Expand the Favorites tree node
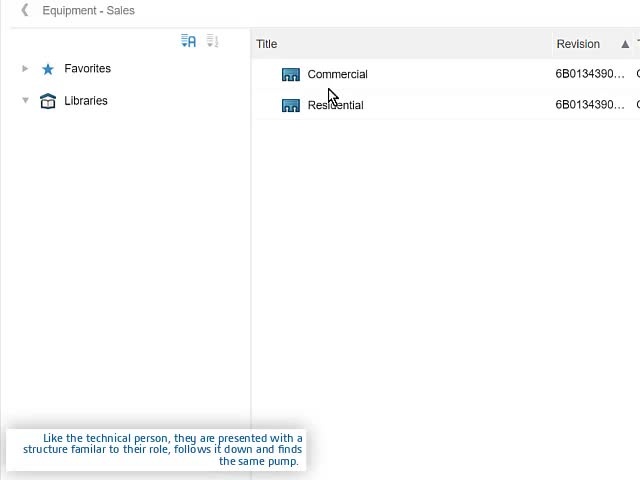Viewport: 640px width, 480px height. (x=25, y=69)
